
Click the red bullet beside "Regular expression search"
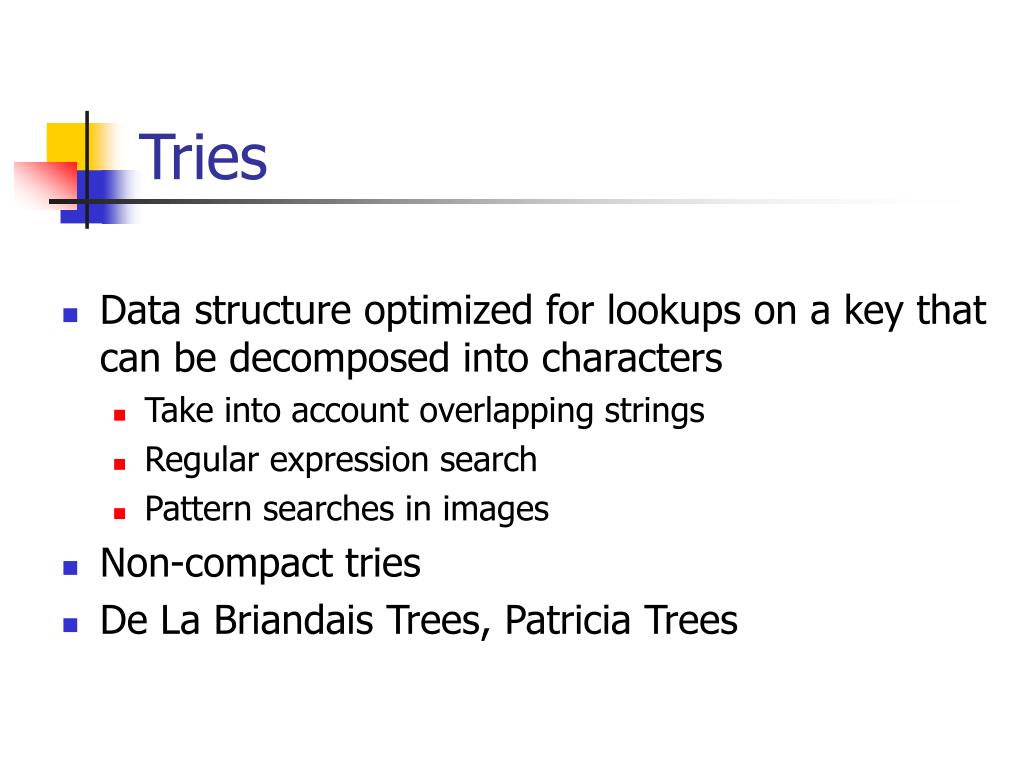pyautogui.click(x=120, y=464)
